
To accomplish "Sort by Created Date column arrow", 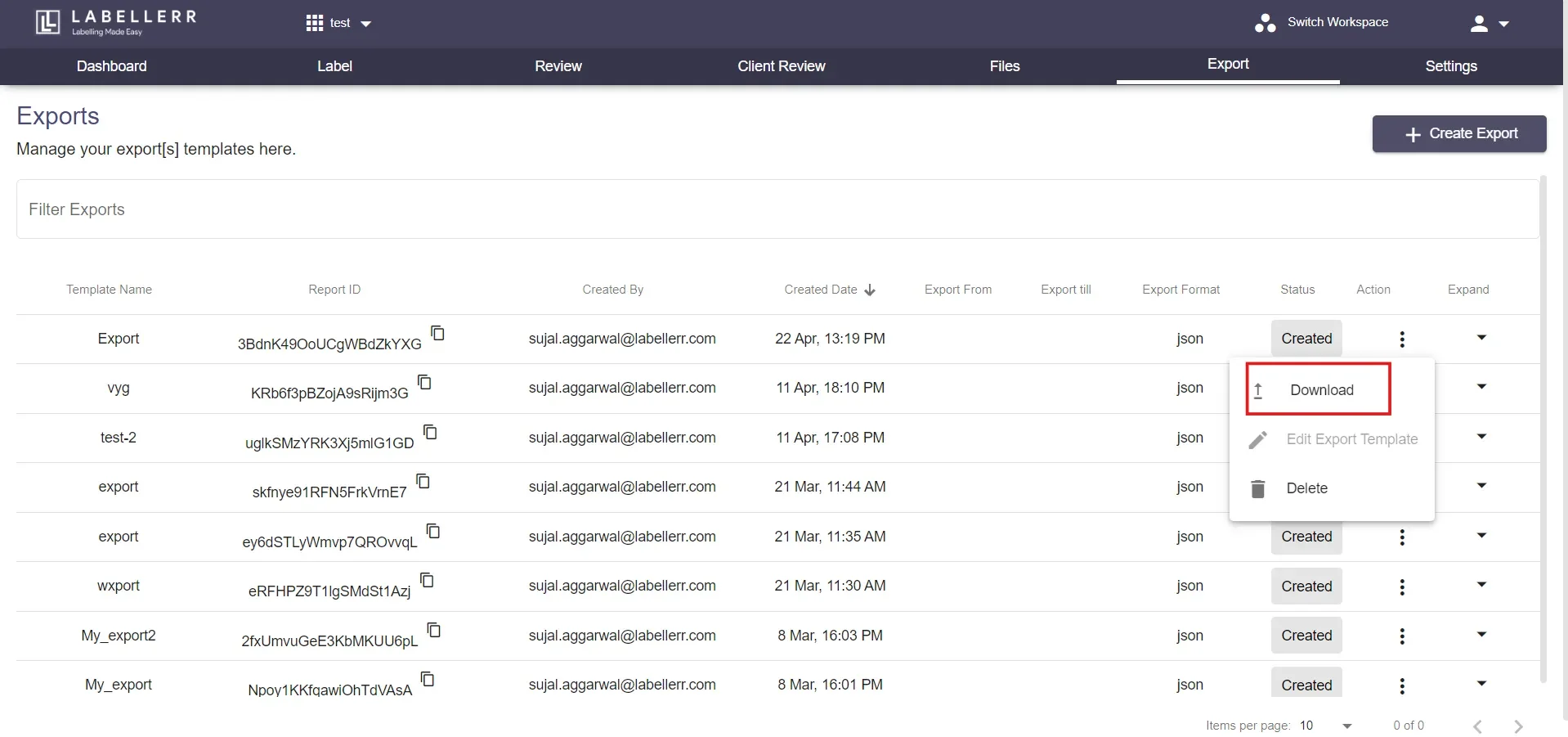I will (x=870, y=290).
